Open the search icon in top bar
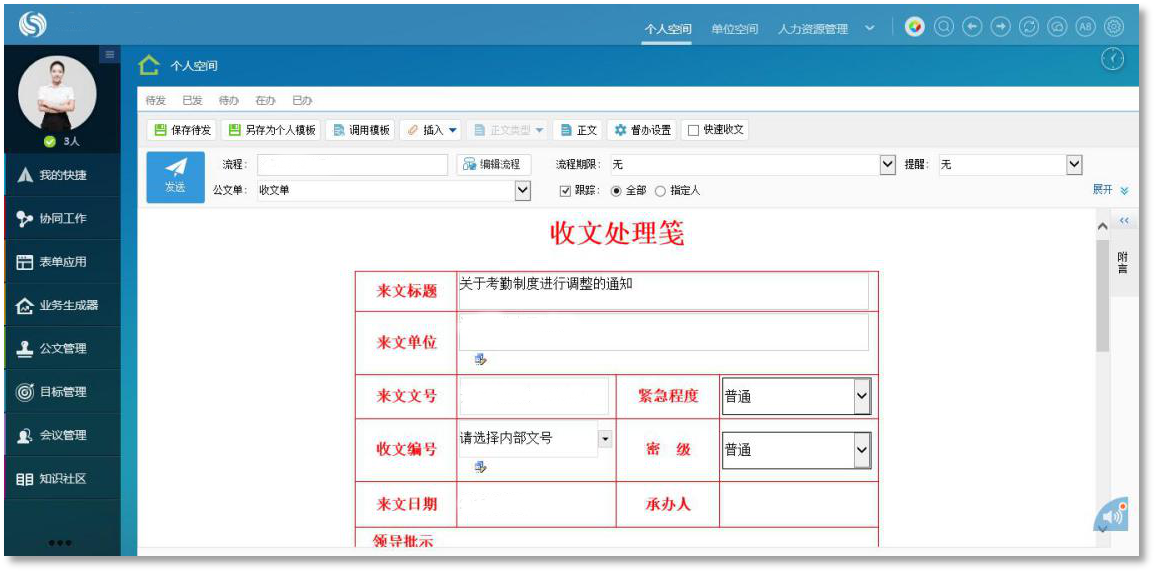 pyautogui.click(x=943, y=27)
